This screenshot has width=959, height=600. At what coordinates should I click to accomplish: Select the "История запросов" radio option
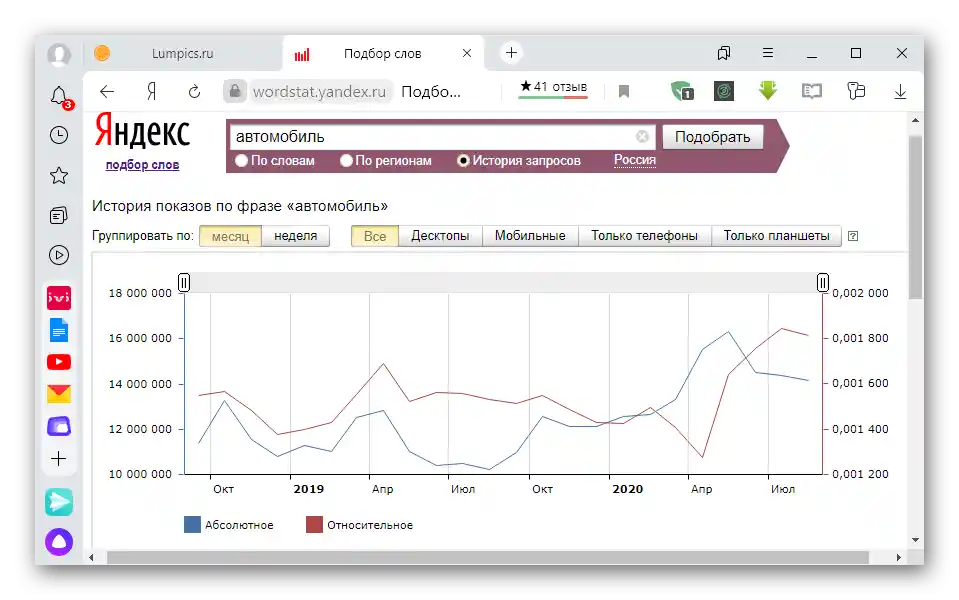[463, 160]
